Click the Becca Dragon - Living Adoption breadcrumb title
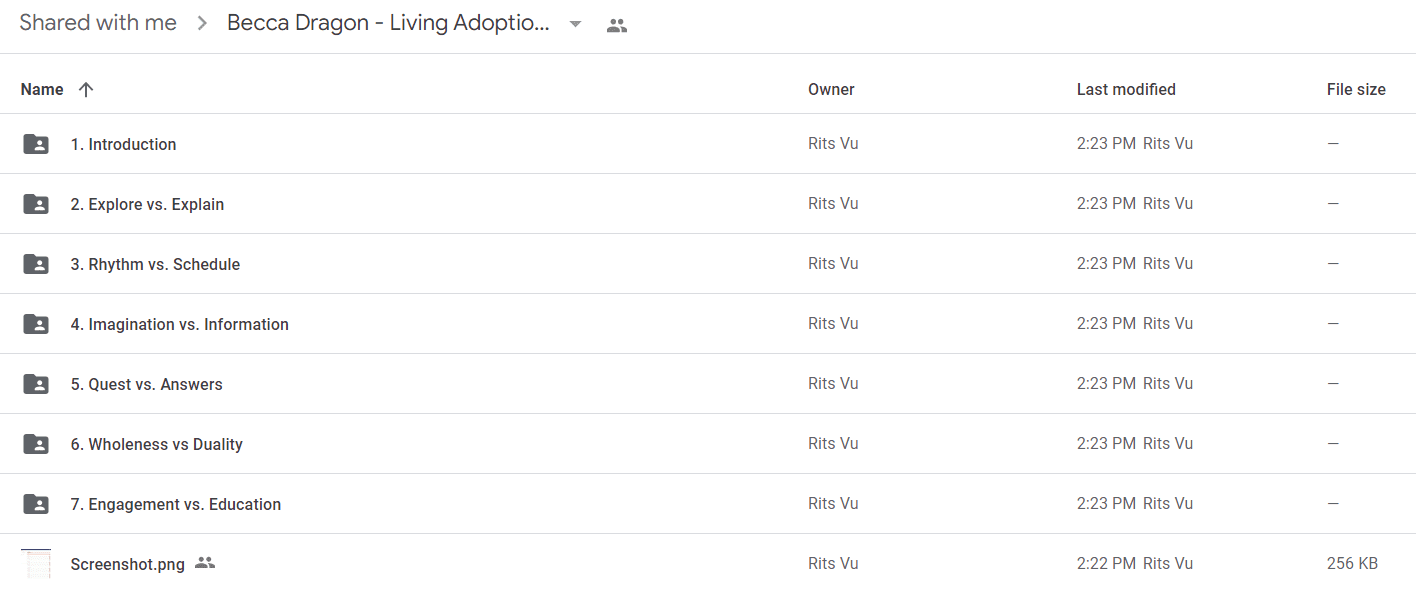1416x591 pixels. pyautogui.click(x=388, y=24)
